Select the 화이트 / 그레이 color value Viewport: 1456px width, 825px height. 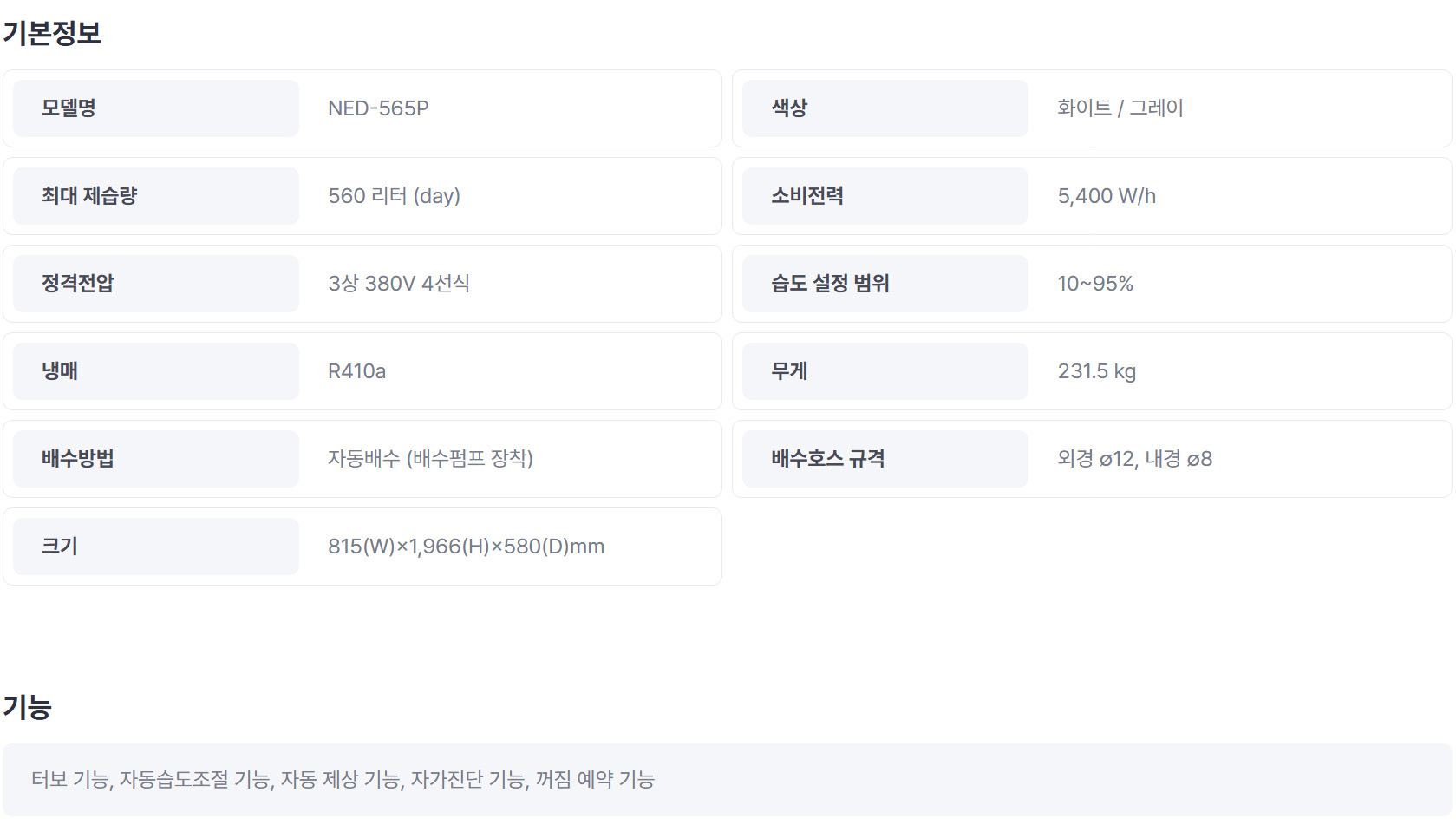click(x=1120, y=108)
